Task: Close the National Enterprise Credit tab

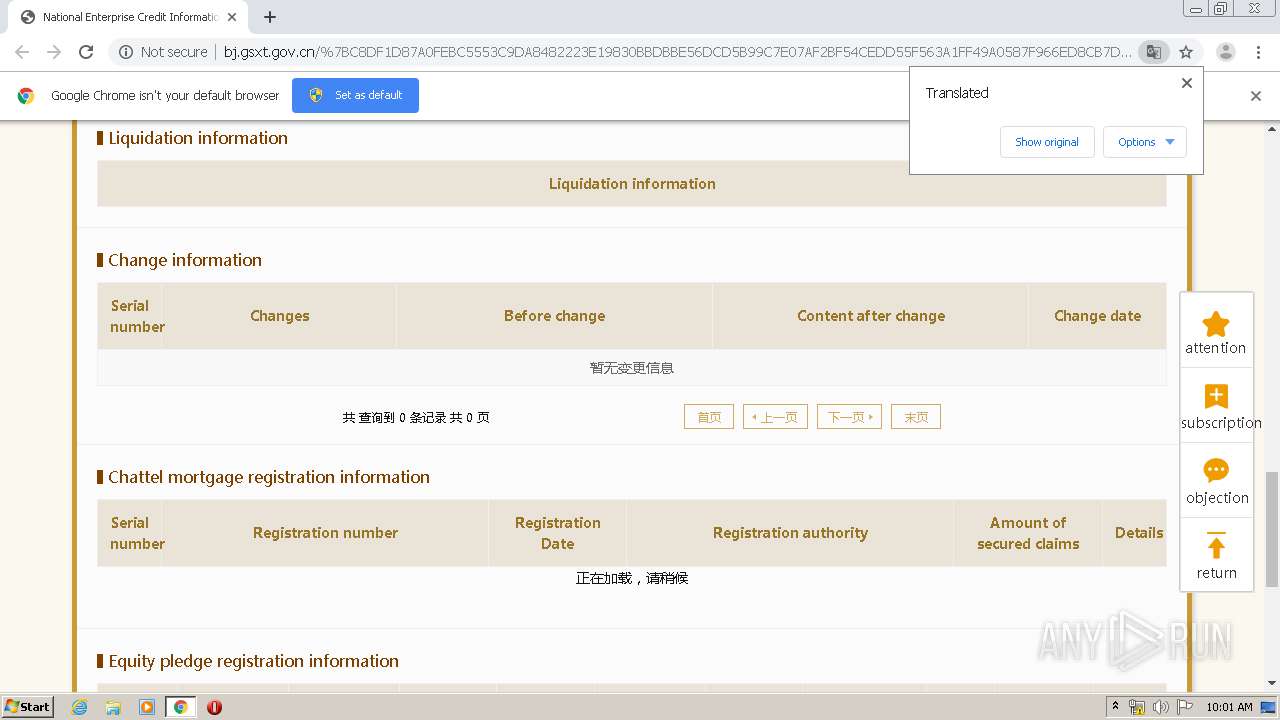Action: 233,17
